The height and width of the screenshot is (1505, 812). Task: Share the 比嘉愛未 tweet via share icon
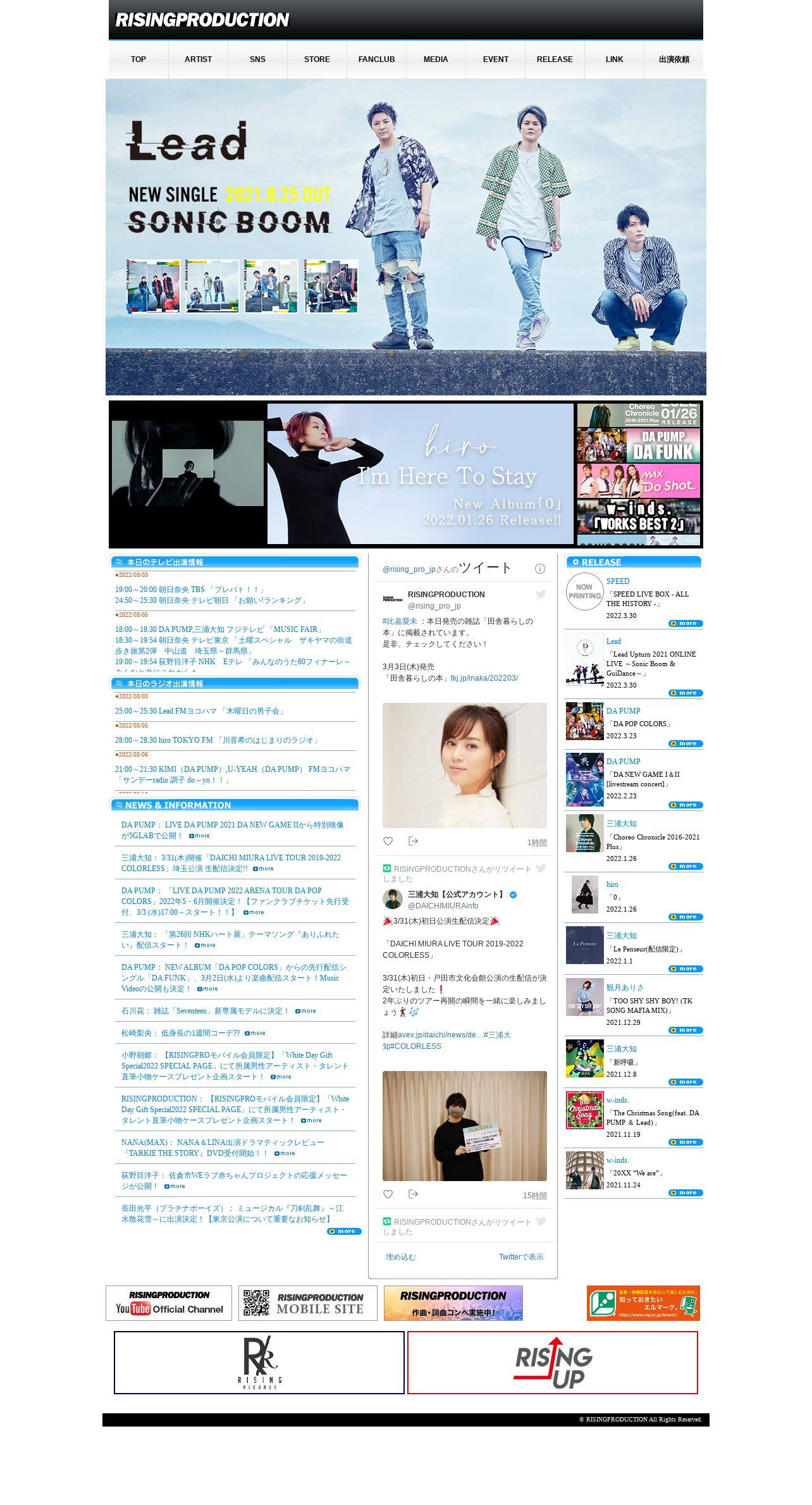(x=413, y=841)
